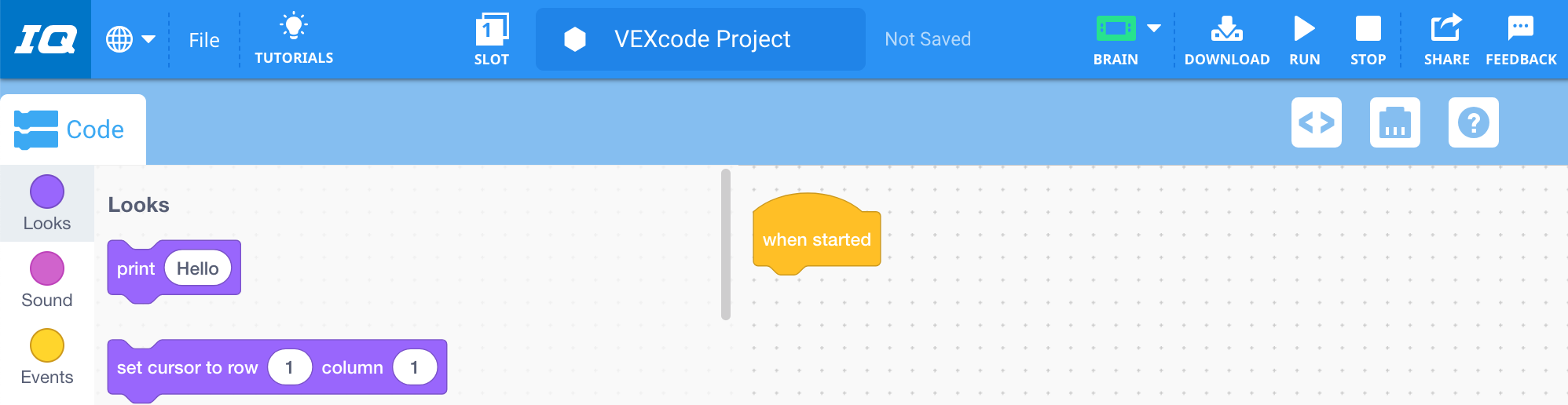This screenshot has height=405, width=1568.
Task: Run the project
Action: [x=1304, y=38]
